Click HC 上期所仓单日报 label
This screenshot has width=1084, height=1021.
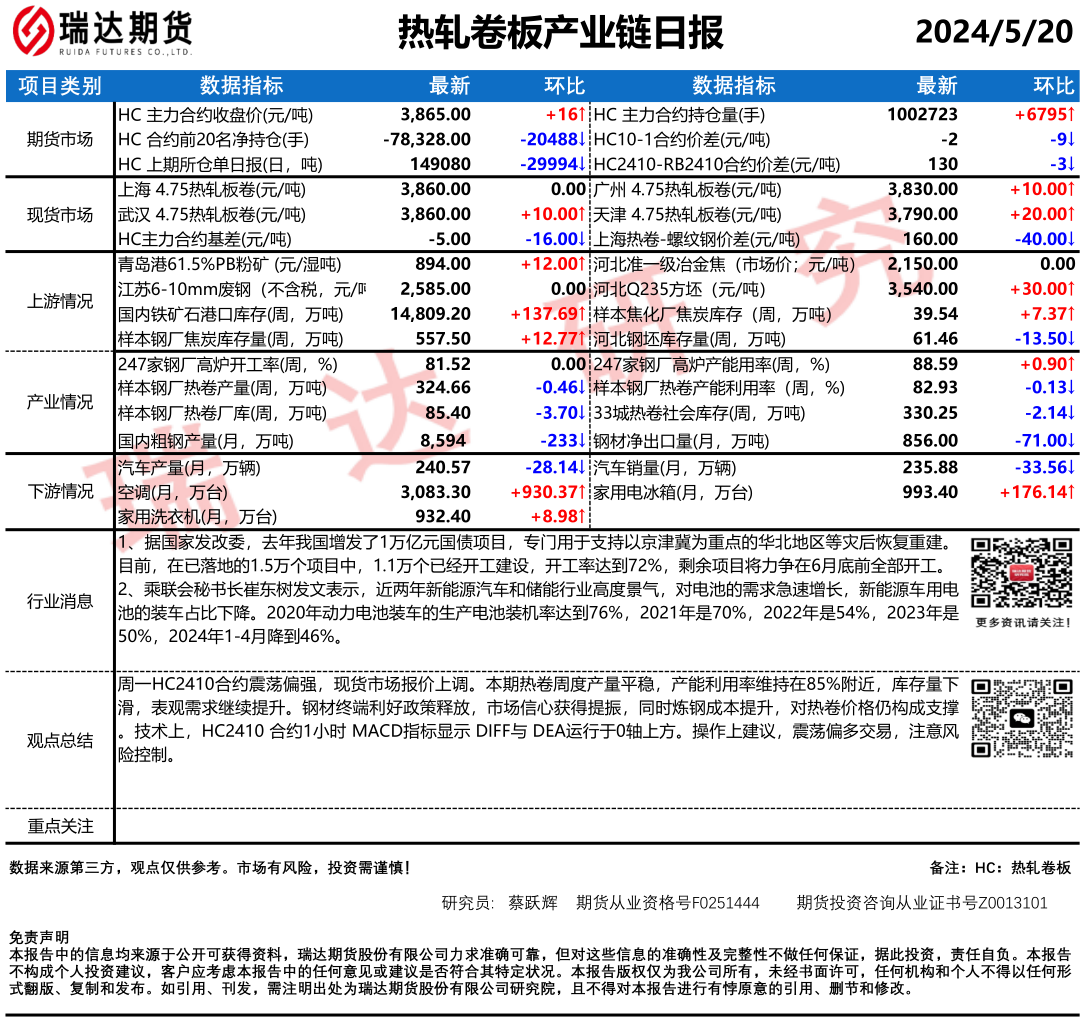point(220,165)
